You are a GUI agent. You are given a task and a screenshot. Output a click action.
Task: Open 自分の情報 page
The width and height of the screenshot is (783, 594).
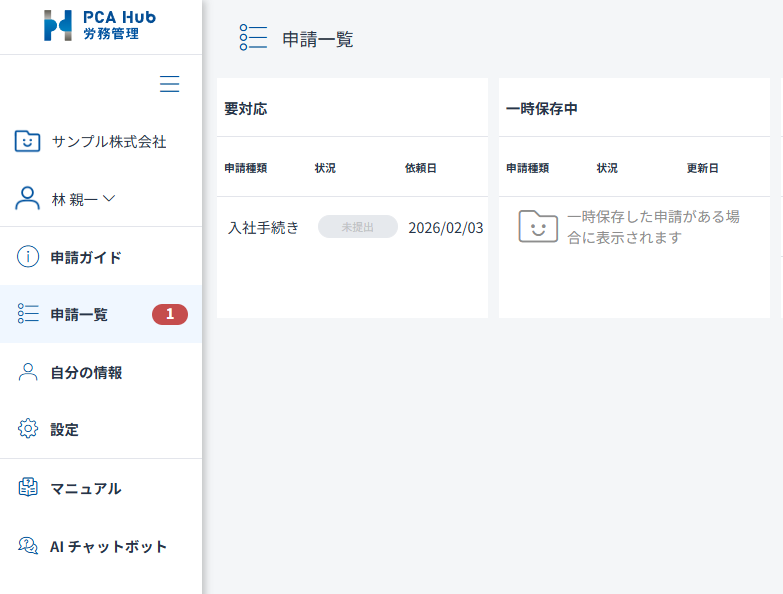(x=86, y=372)
